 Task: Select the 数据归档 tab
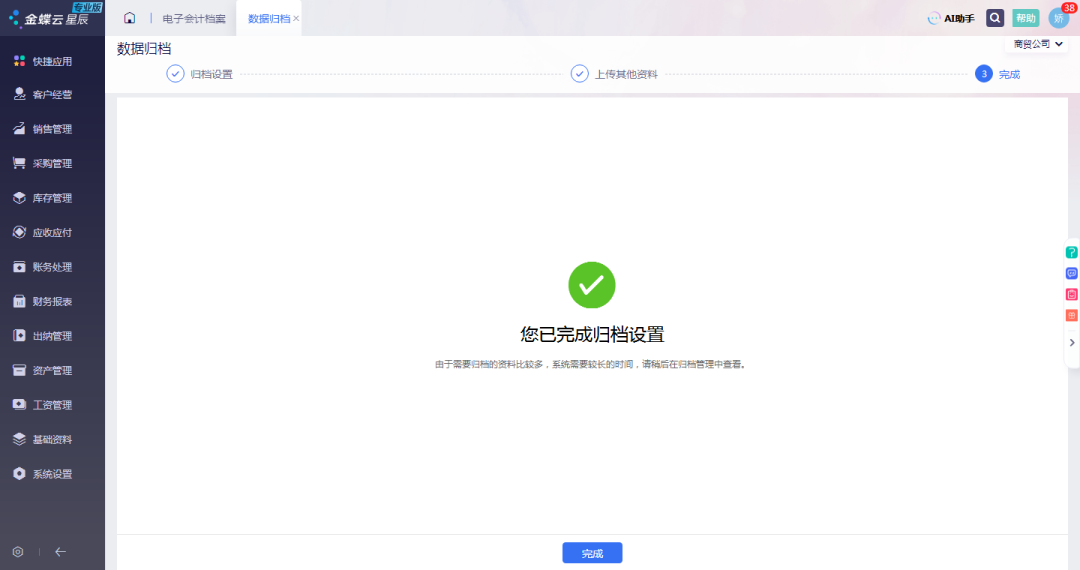click(269, 19)
